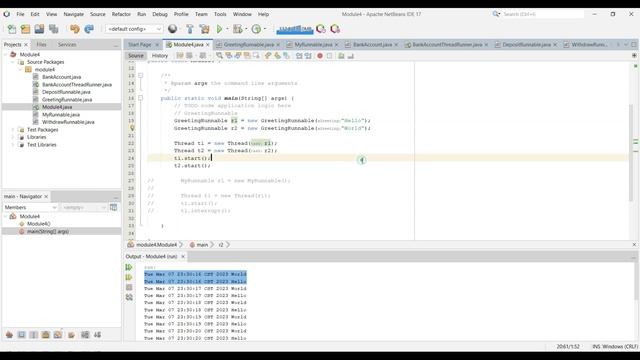Click the first garbage collection icon after memory bar
The width and height of the screenshot is (640, 360).
(321, 29)
